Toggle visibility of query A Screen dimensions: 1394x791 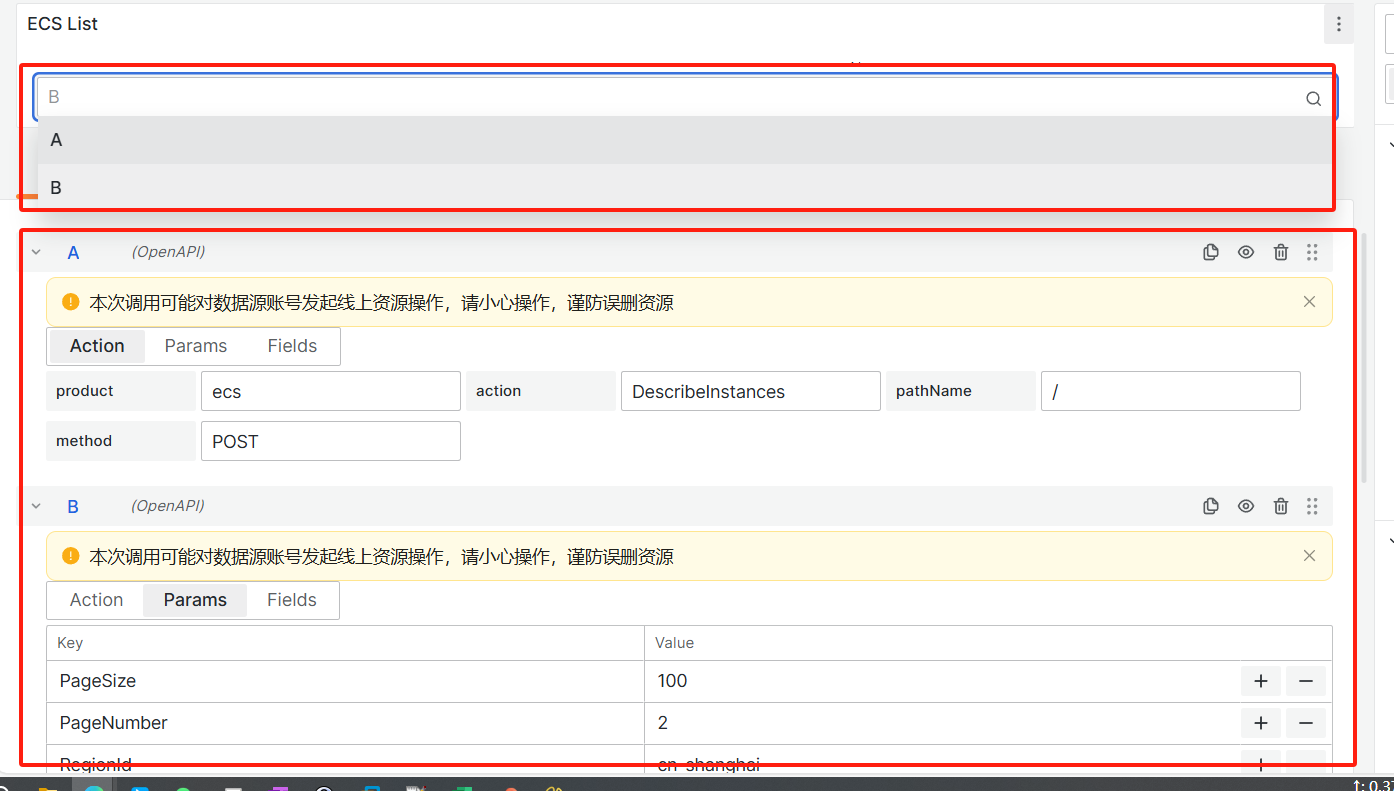tap(1246, 253)
